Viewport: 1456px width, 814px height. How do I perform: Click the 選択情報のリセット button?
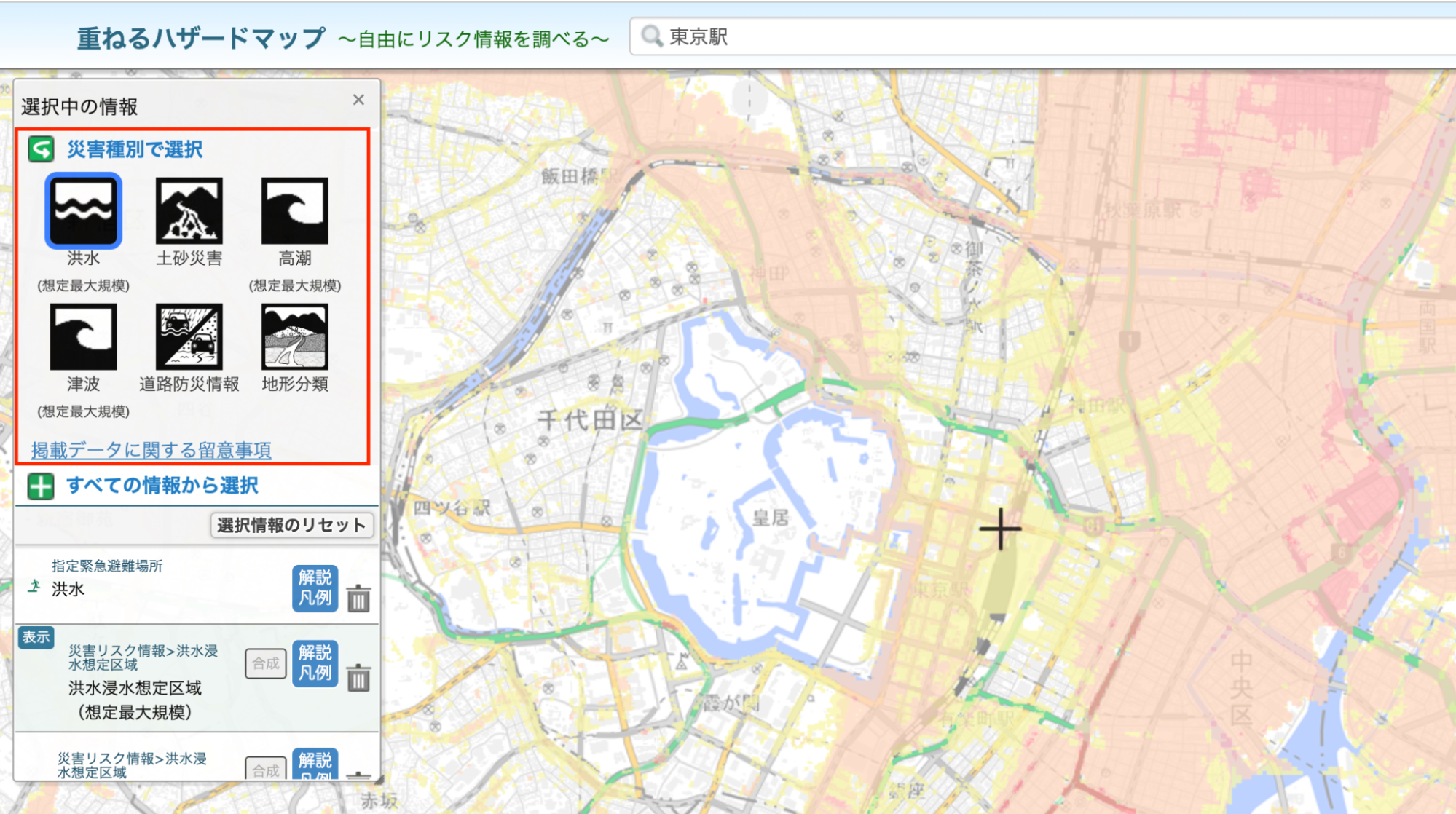(291, 525)
